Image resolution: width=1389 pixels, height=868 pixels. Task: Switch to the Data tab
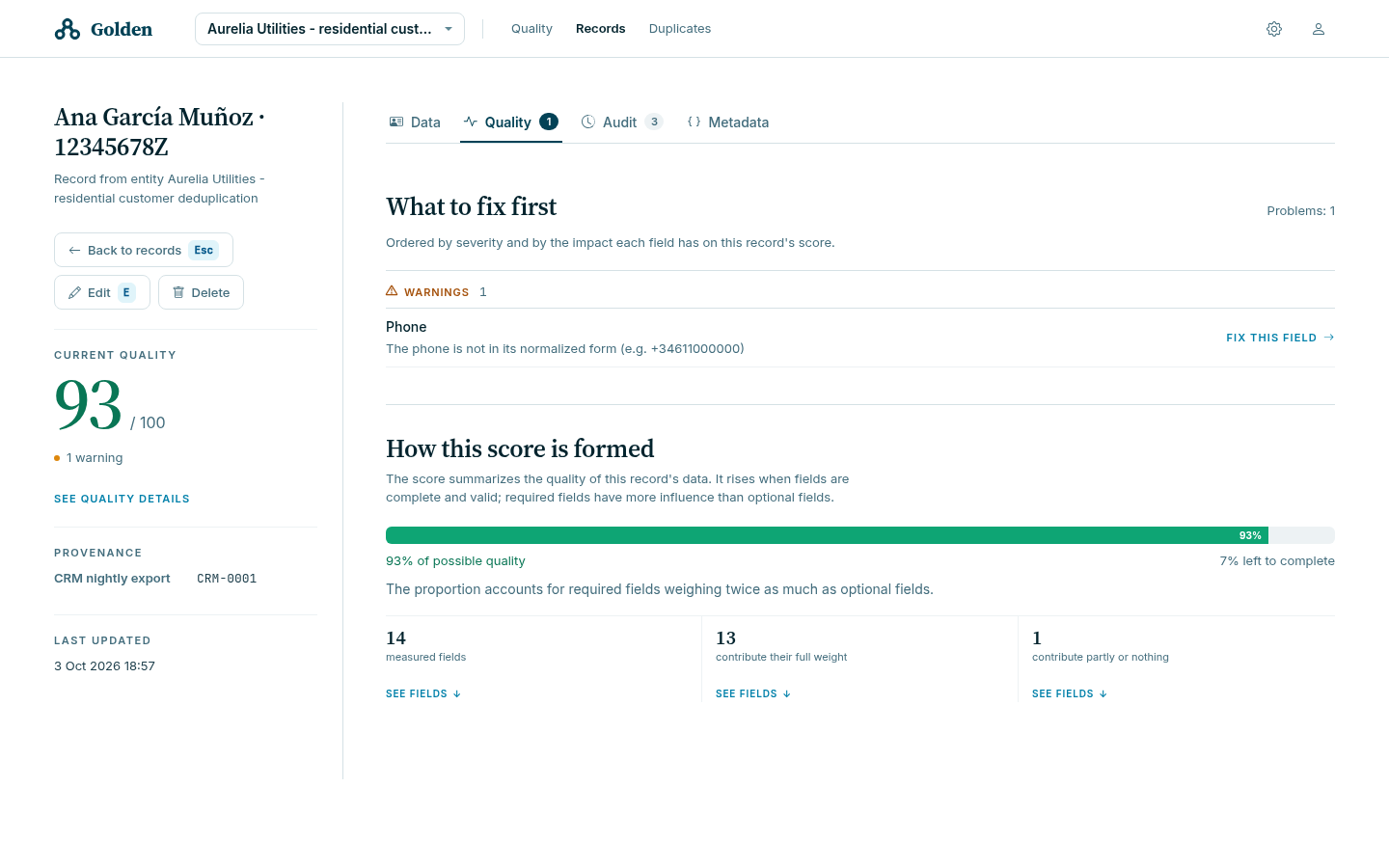tap(415, 122)
